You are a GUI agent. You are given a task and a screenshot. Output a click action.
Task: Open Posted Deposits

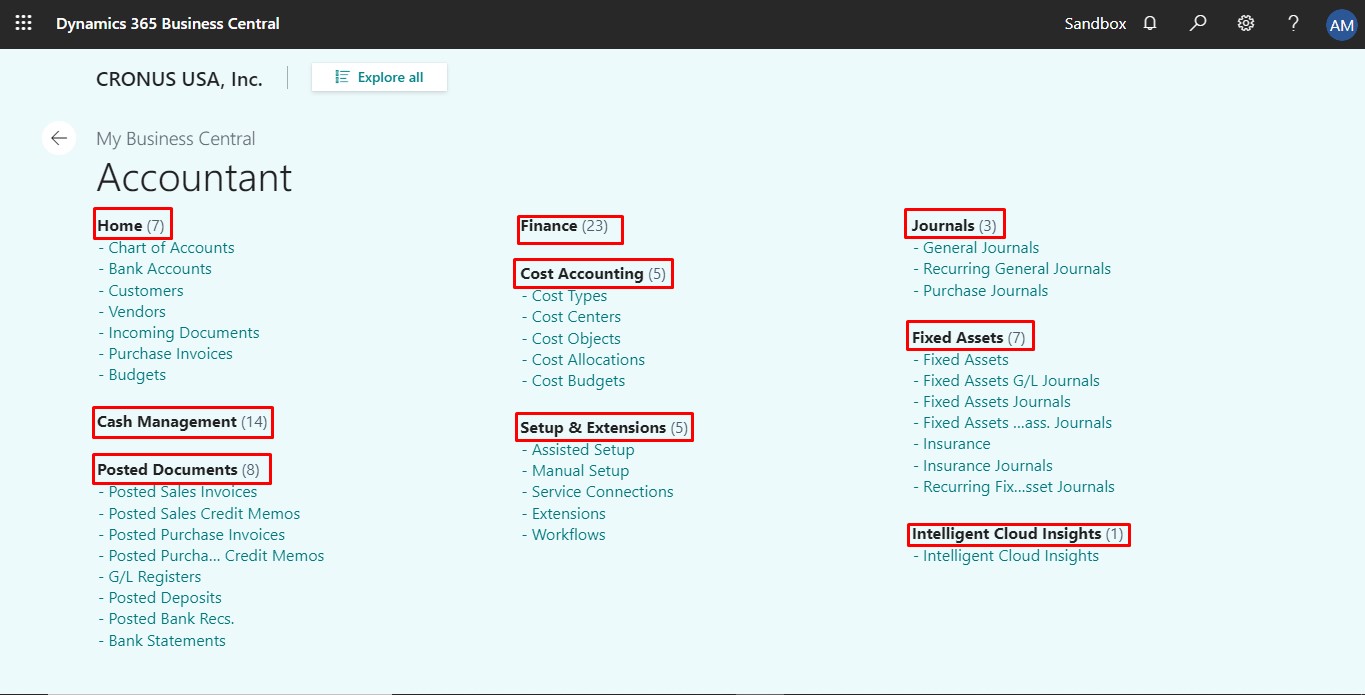(165, 598)
